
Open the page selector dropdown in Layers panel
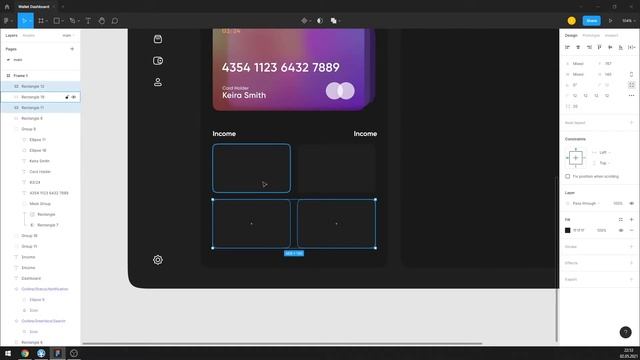[x=68, y=36]
